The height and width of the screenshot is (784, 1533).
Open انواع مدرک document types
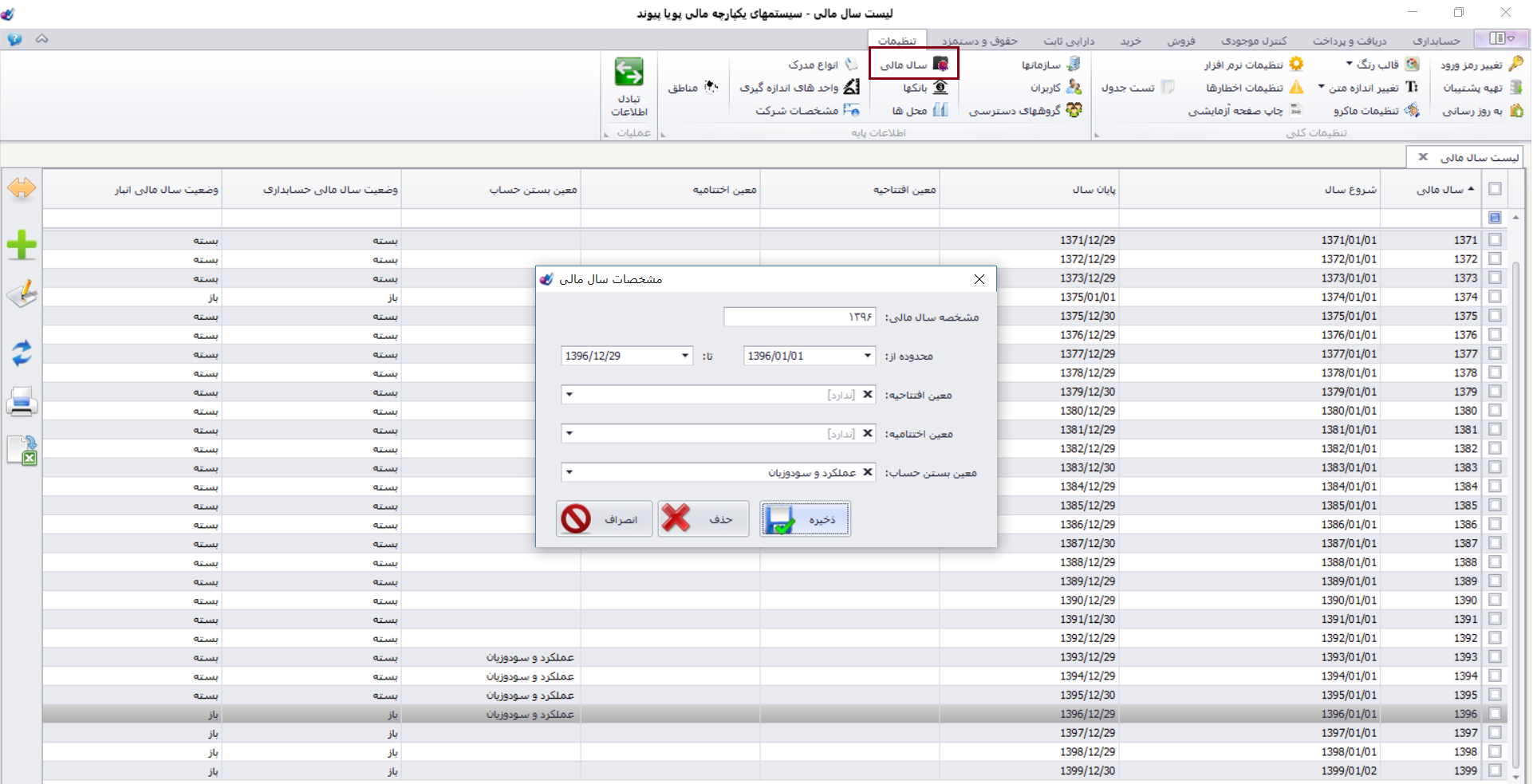point(823,65)
